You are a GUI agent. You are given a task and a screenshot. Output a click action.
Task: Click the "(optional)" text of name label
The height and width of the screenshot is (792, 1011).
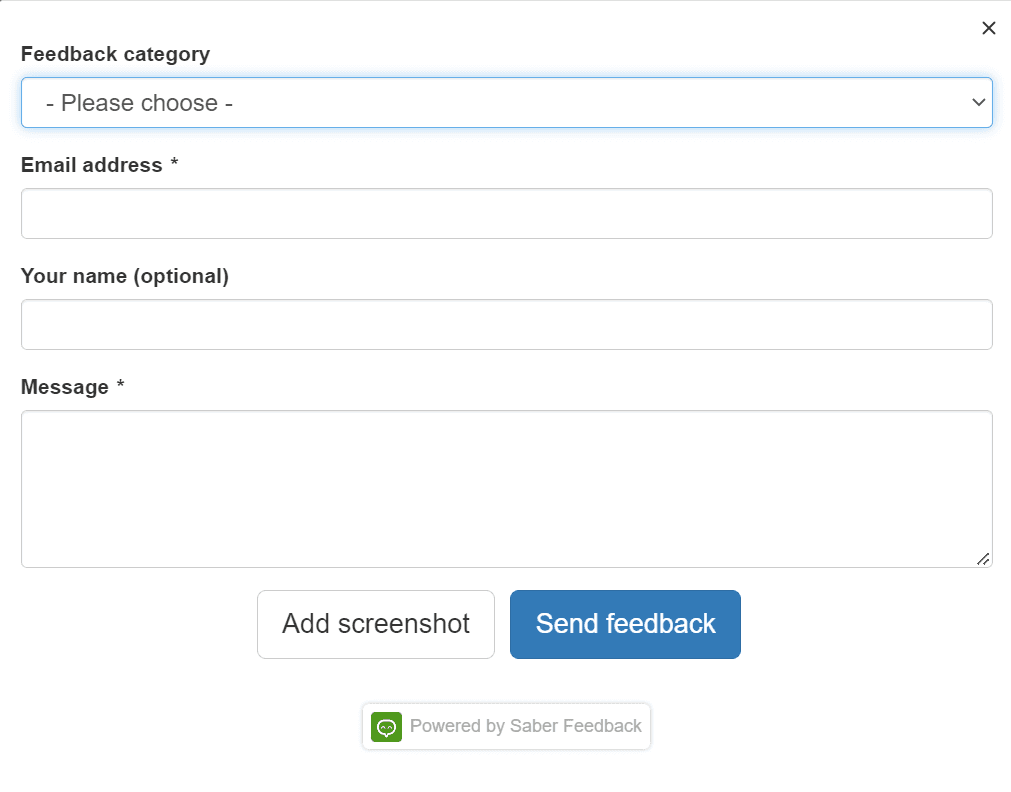tap(181, 276)
